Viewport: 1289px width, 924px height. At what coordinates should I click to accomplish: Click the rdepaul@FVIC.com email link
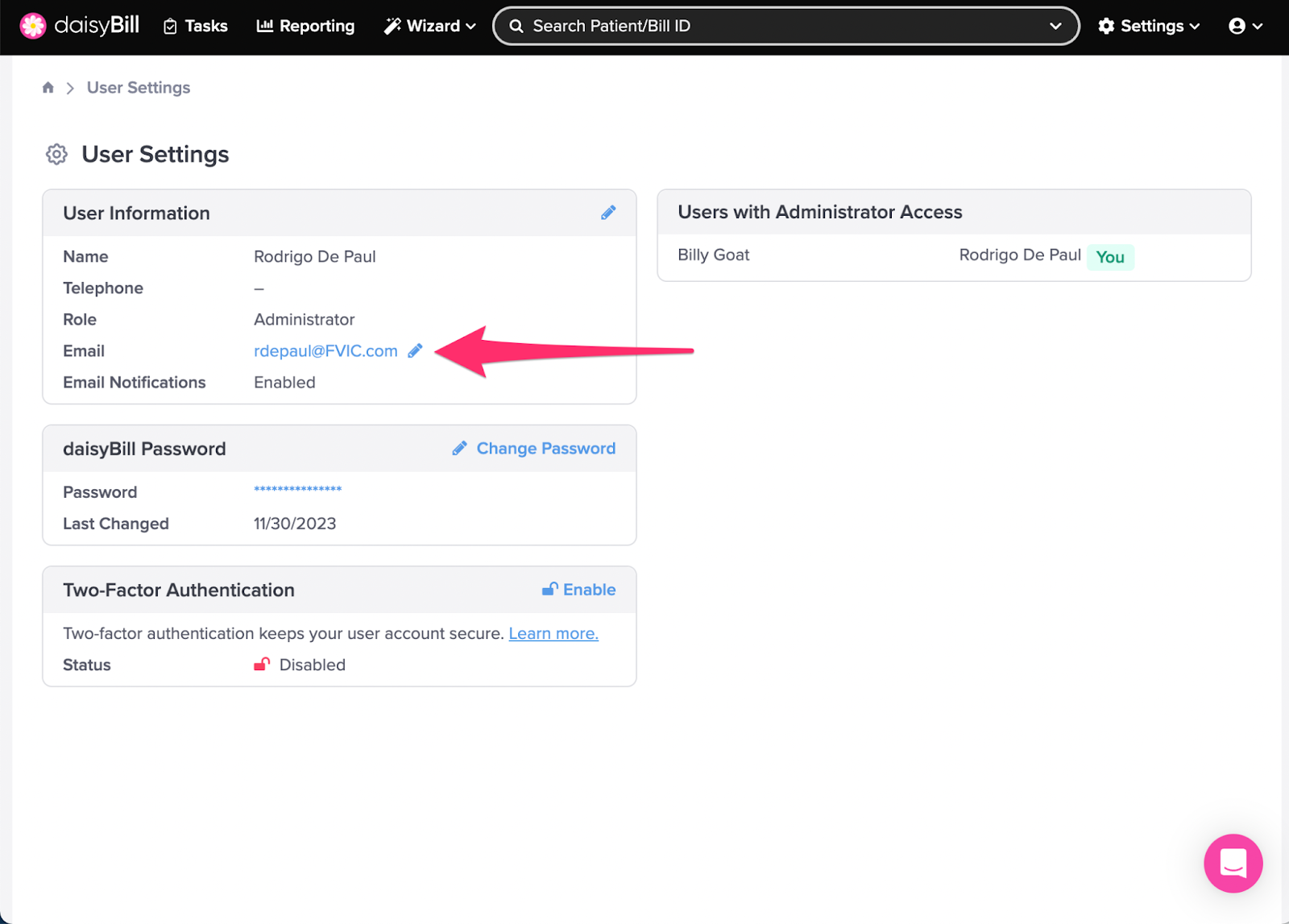point(325,350)
